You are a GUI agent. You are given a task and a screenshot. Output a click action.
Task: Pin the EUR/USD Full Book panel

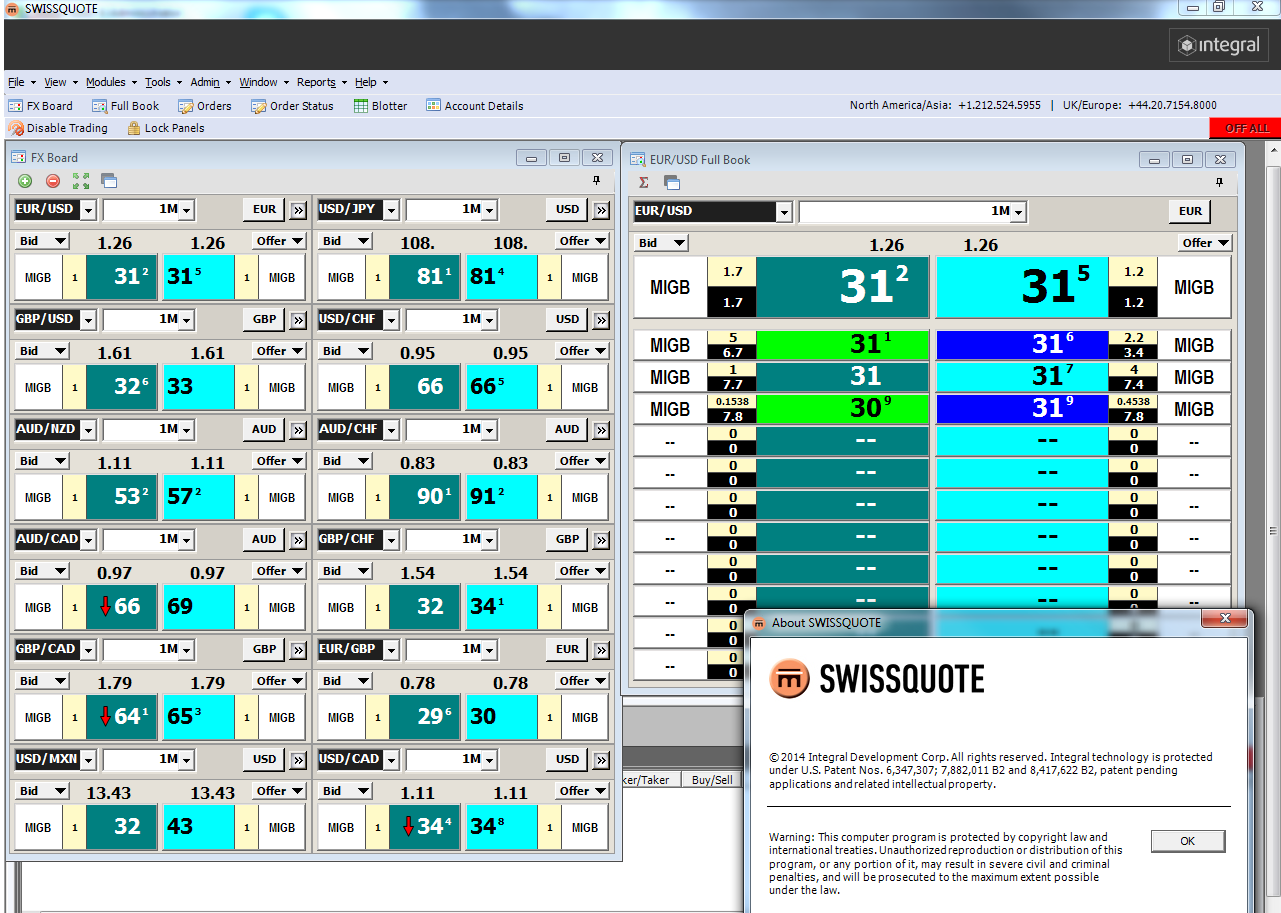(1219, 182)
